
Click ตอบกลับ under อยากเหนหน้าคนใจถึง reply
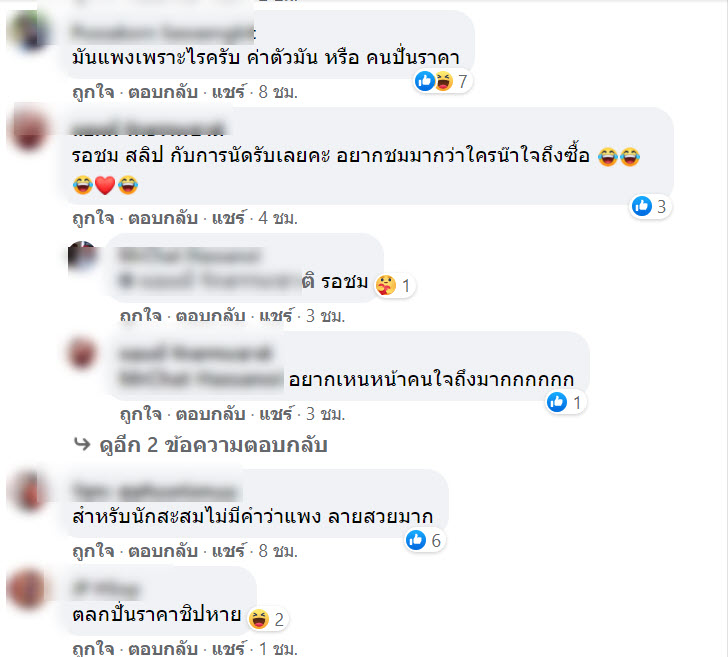pyautogui.click(x=210, y=413)
